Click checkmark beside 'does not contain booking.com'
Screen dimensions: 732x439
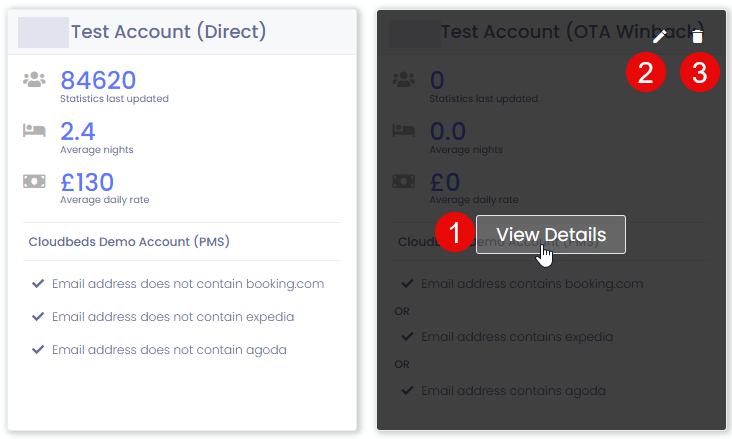click(x=38, y=284)
